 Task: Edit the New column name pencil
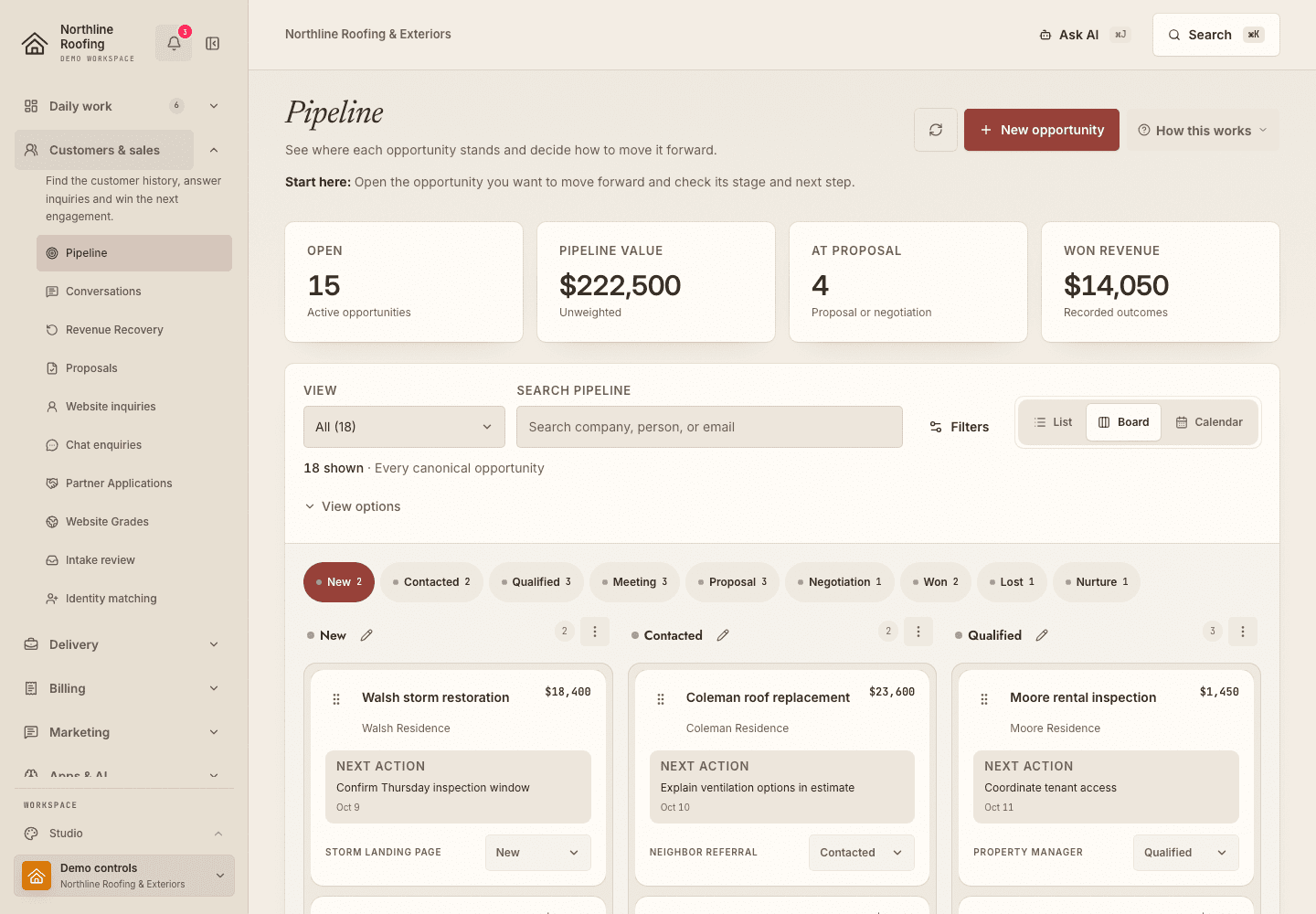[366, 635]
